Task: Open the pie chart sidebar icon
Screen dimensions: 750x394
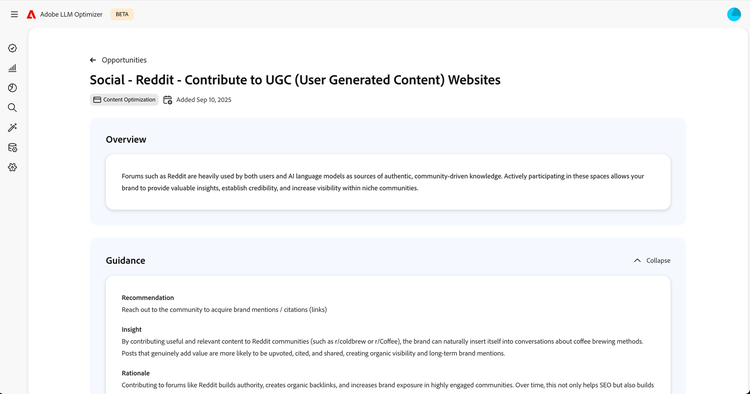Action: point(12,88)
